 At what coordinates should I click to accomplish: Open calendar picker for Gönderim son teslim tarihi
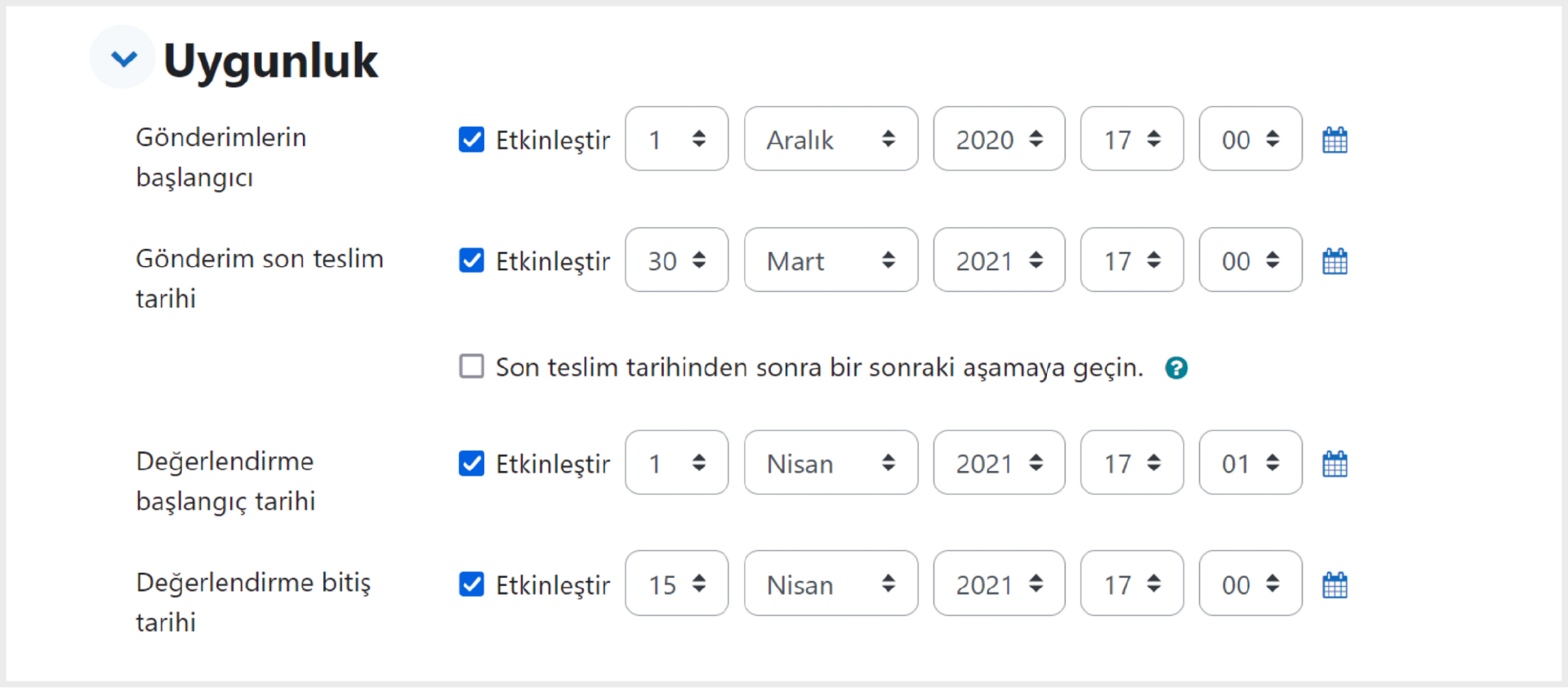click(x=1334, y=261)
